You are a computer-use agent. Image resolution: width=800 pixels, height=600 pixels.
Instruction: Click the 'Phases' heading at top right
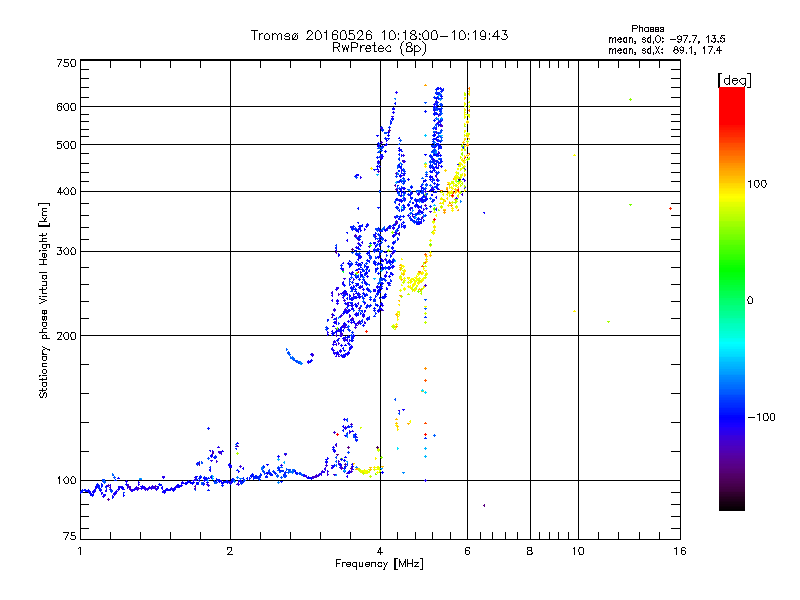coord(647,29)
